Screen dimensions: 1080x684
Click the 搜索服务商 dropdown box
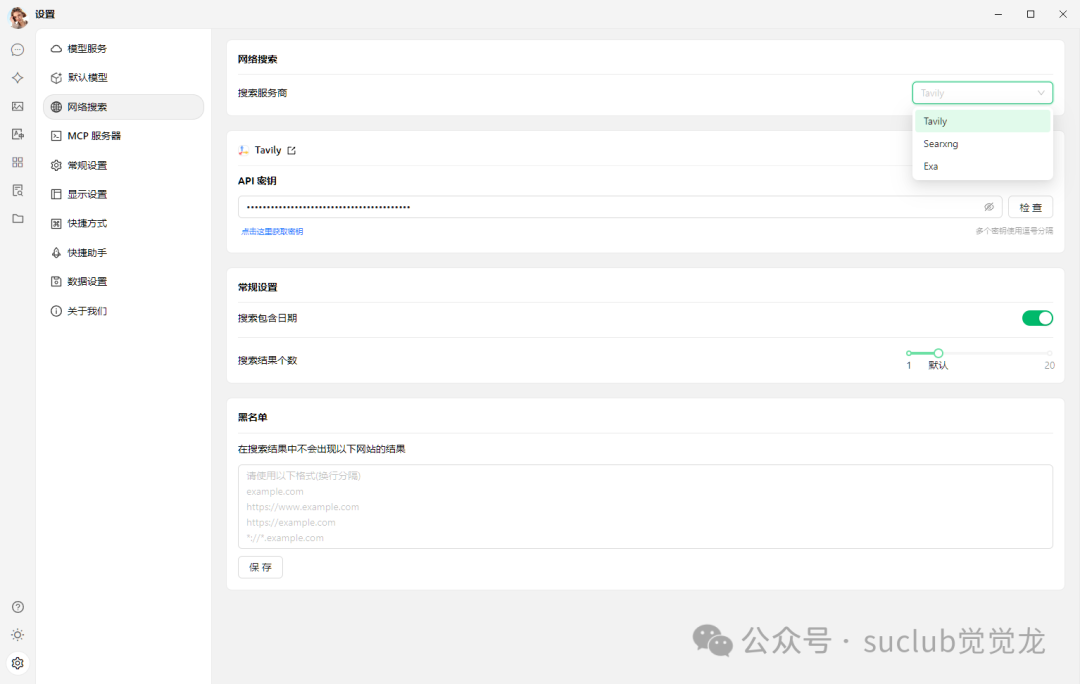(982, 93)
